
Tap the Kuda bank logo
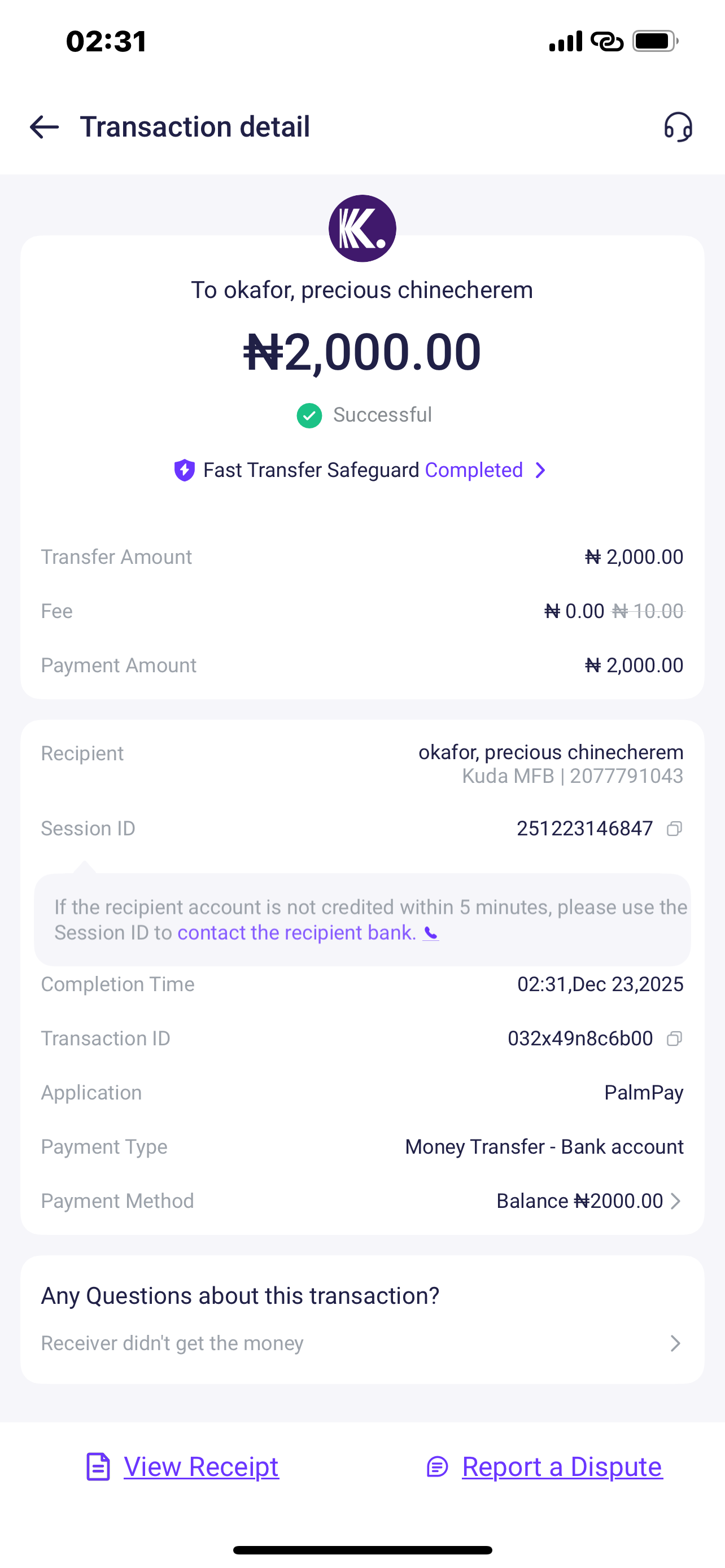tap(362, 228)
